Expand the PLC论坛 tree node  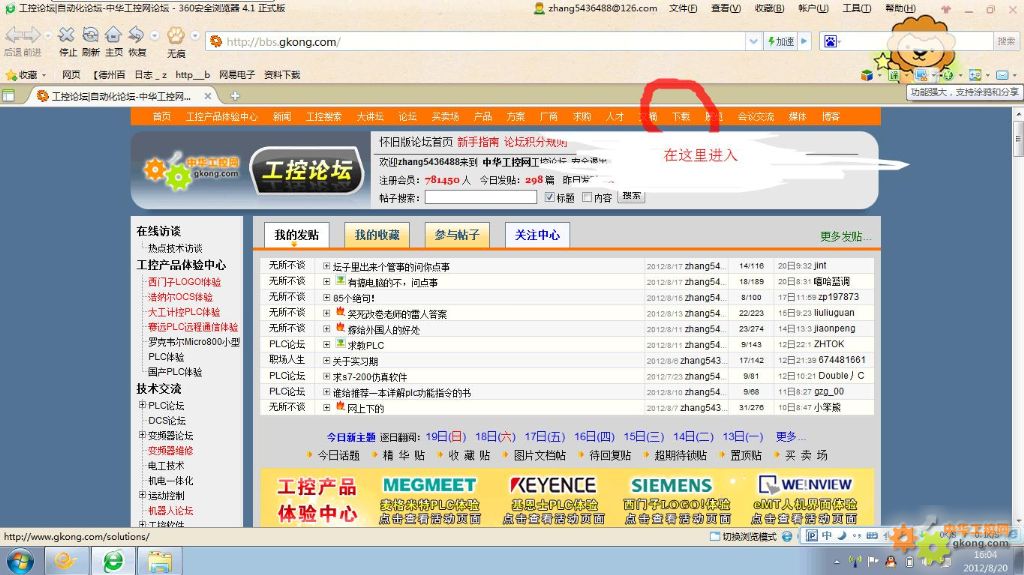point(142,405)
